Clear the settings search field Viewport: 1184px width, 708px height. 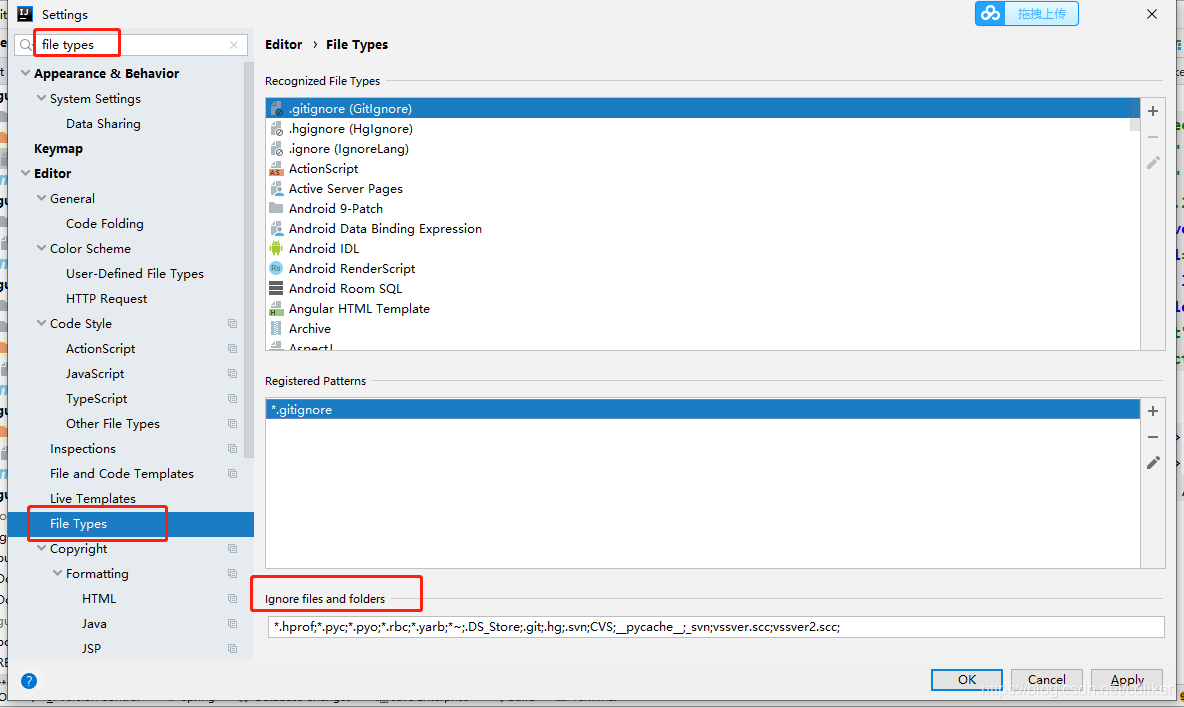point(234,45)
